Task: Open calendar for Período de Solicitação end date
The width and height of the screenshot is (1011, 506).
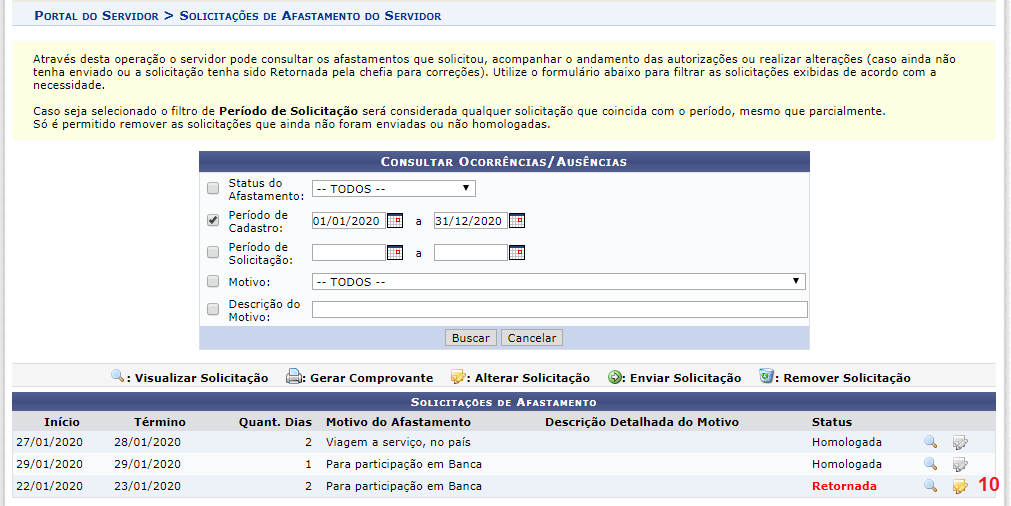Action: pyautogui.click(x=517, y=253)
